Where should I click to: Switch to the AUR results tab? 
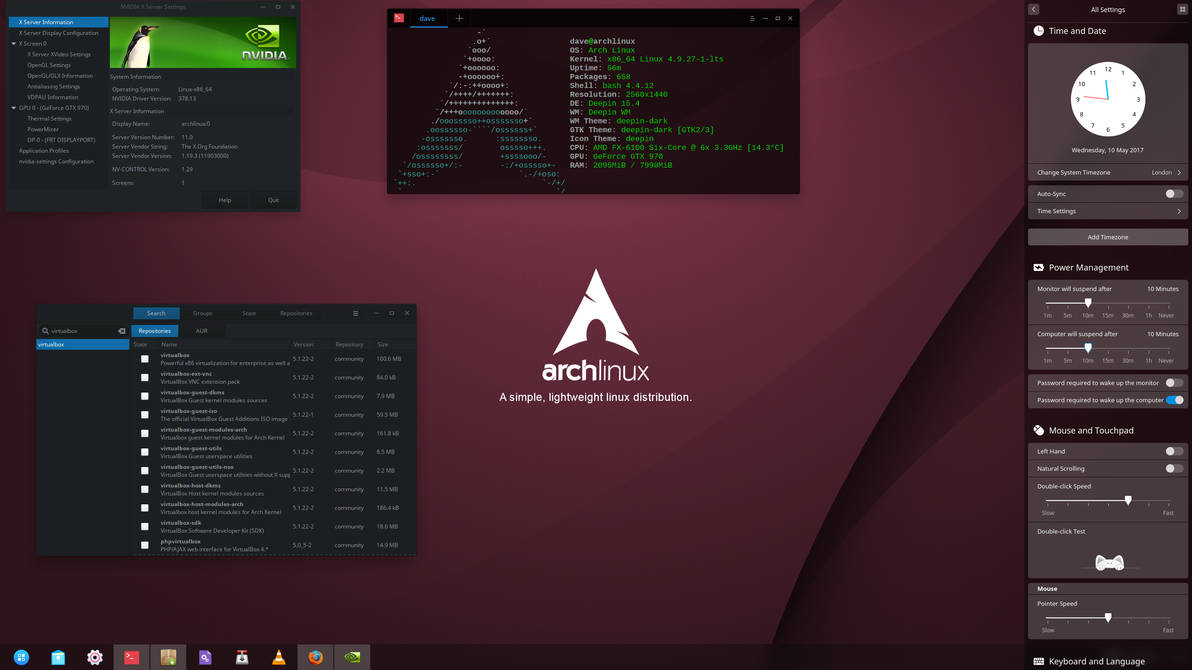click(x=201, y=331)
